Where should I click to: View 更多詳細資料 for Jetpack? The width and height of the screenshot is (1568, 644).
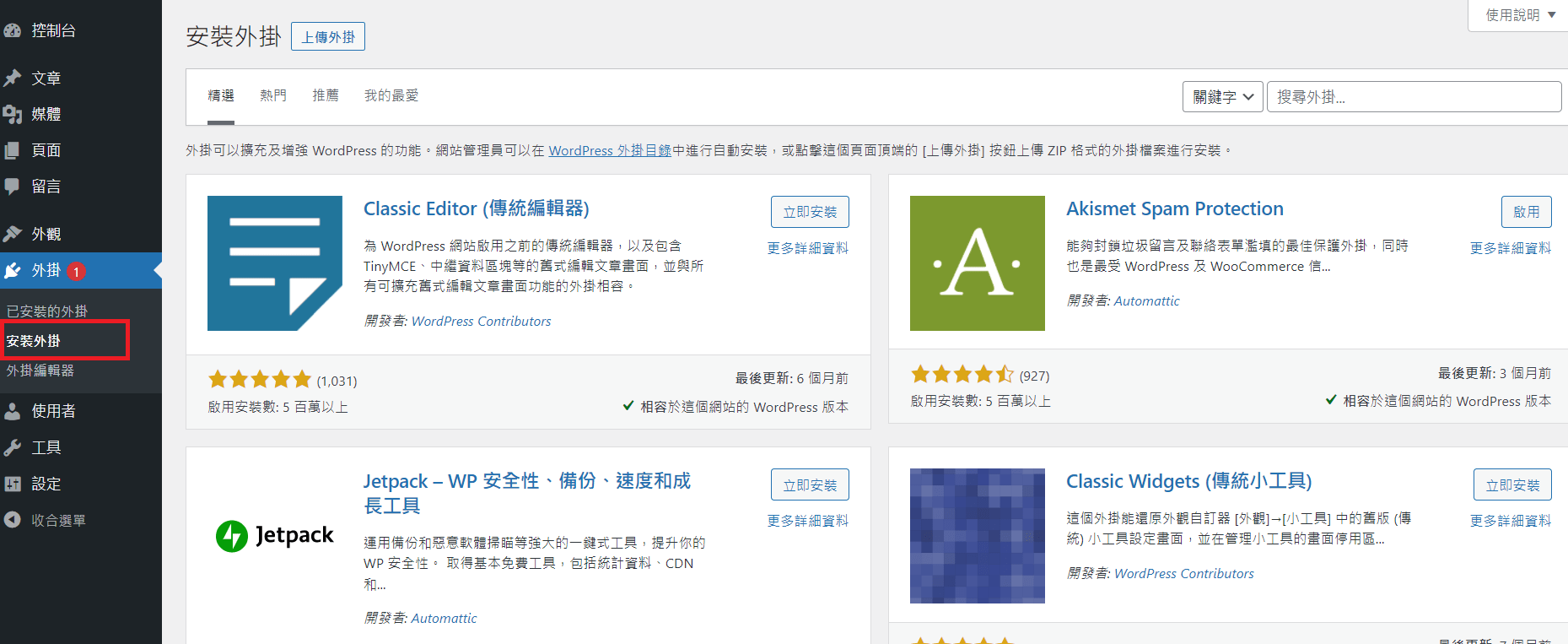(808, 521)
